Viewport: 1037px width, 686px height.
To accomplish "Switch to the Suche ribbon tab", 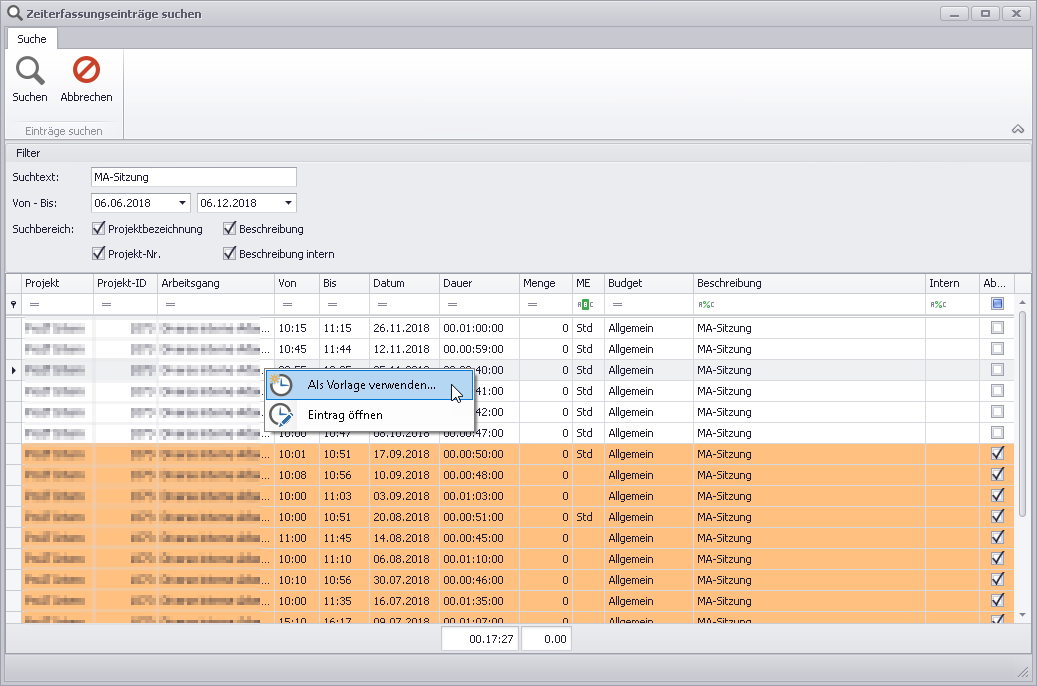I will [32, 39].
